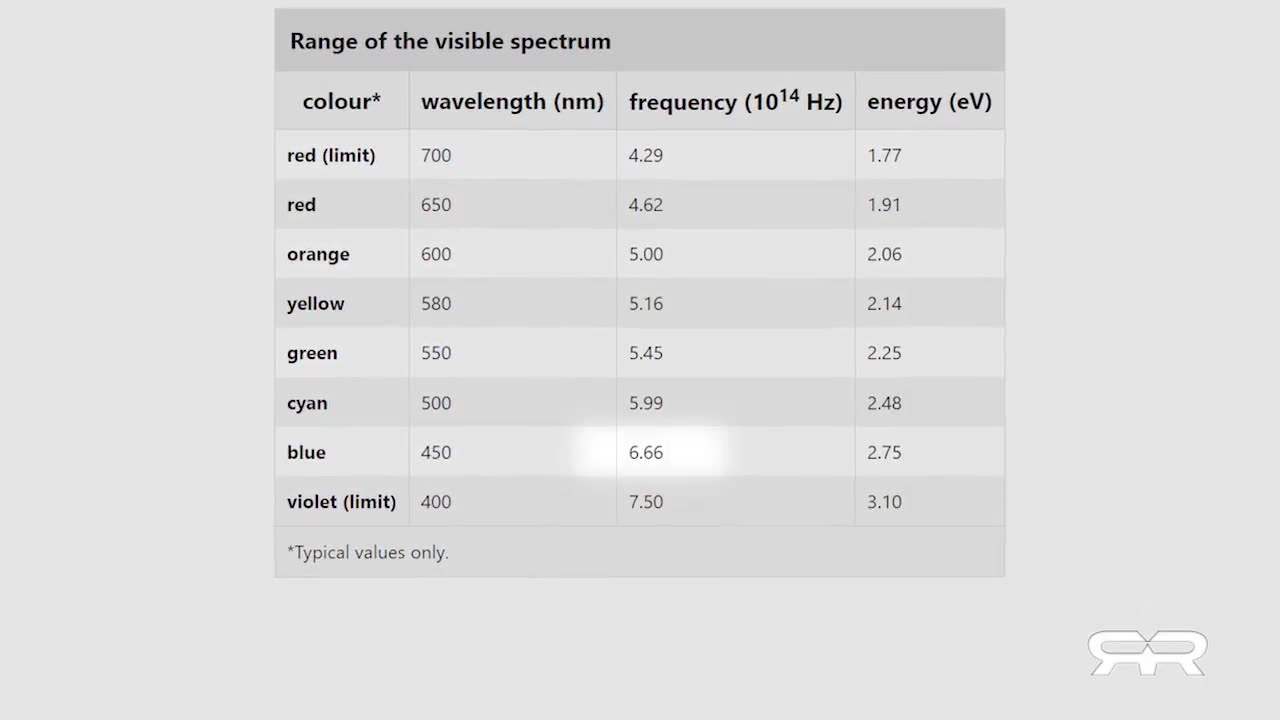
Task: Click the 3.10 energy value
Action: [x=884, y=502]
